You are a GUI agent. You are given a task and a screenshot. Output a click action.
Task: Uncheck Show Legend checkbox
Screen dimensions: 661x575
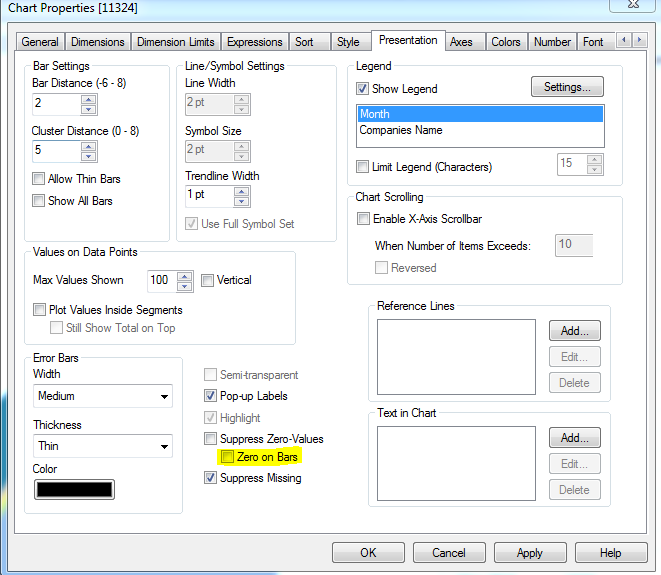362,89
